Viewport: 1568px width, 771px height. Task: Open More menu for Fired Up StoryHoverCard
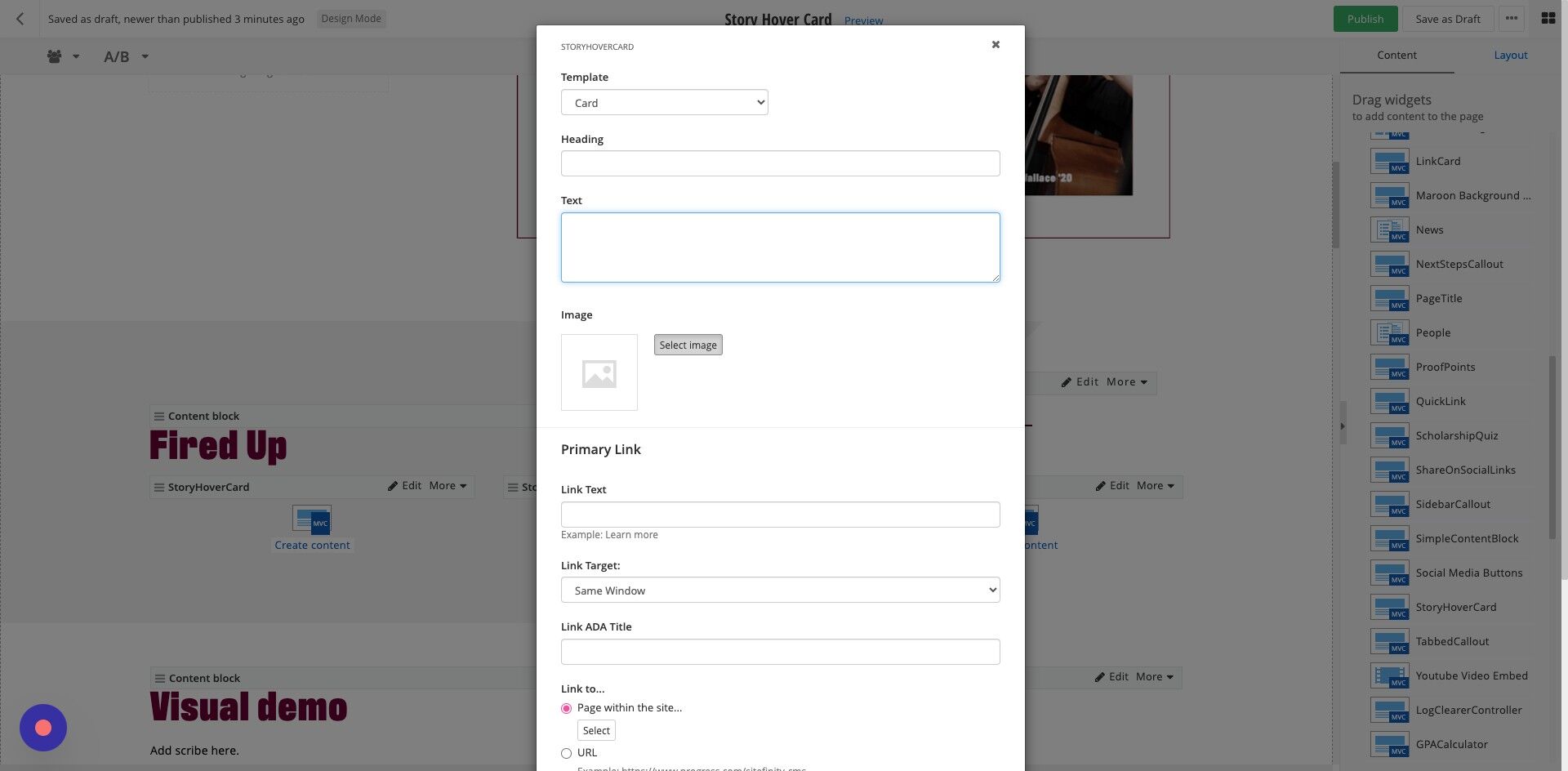tap(448, 486)
